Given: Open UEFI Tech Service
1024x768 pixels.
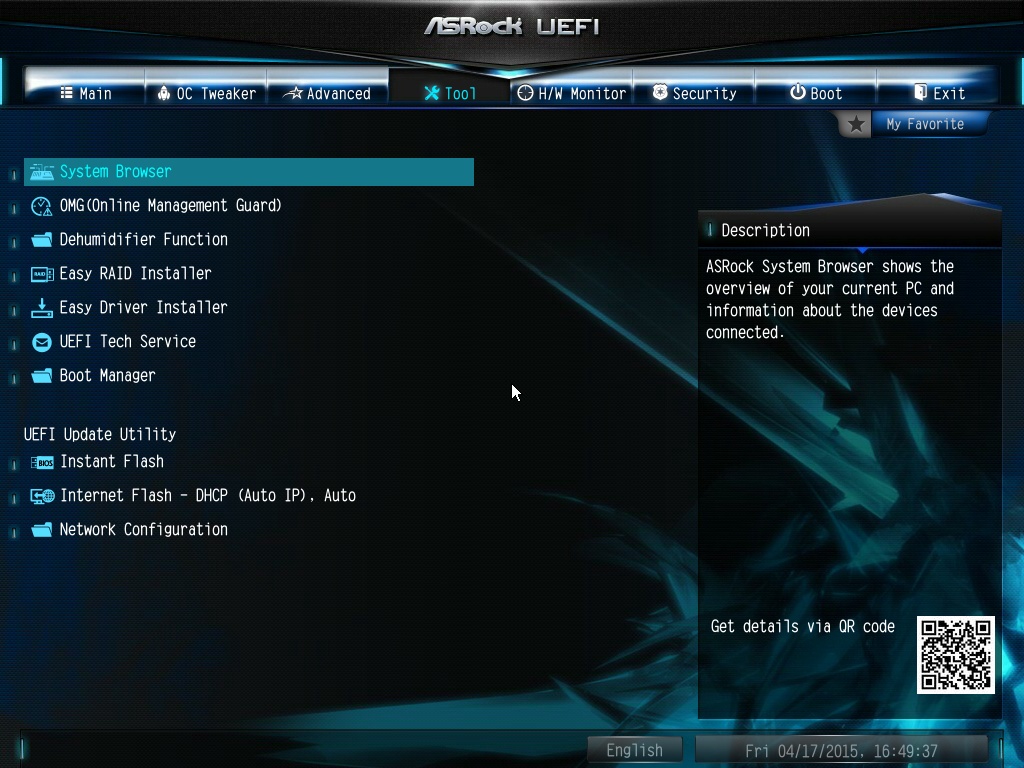Looking at the screenshot, I should pos(127,342).
